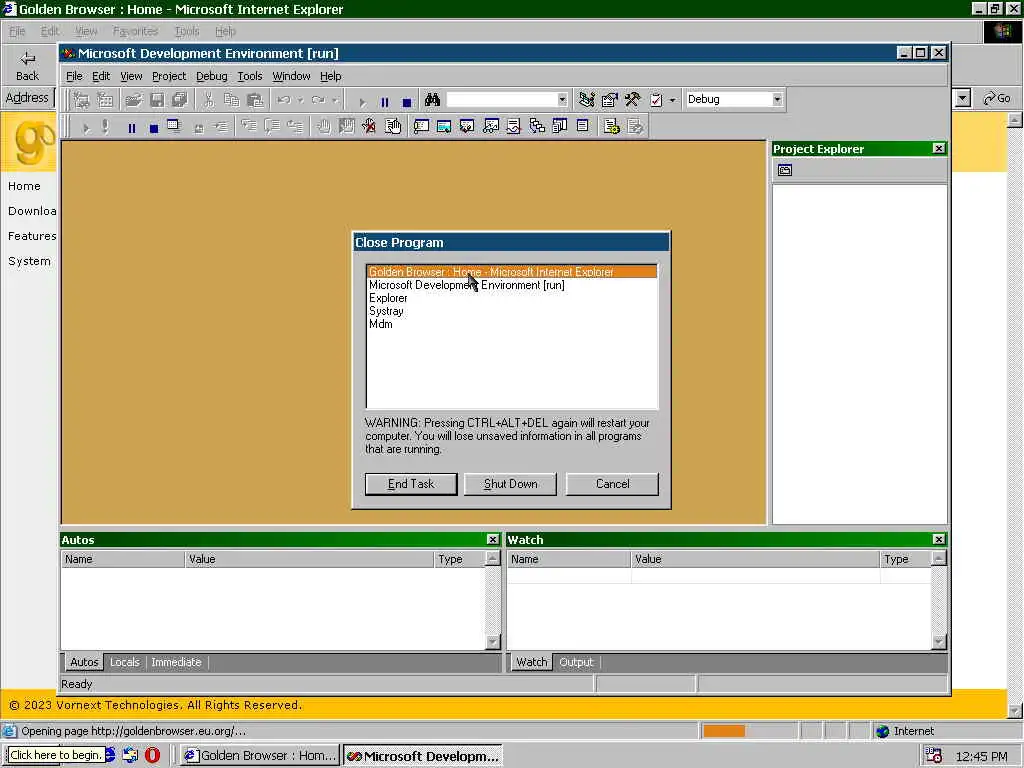1024x768 pixels.
Task: Open the Project menu
Action: point(169,76)
